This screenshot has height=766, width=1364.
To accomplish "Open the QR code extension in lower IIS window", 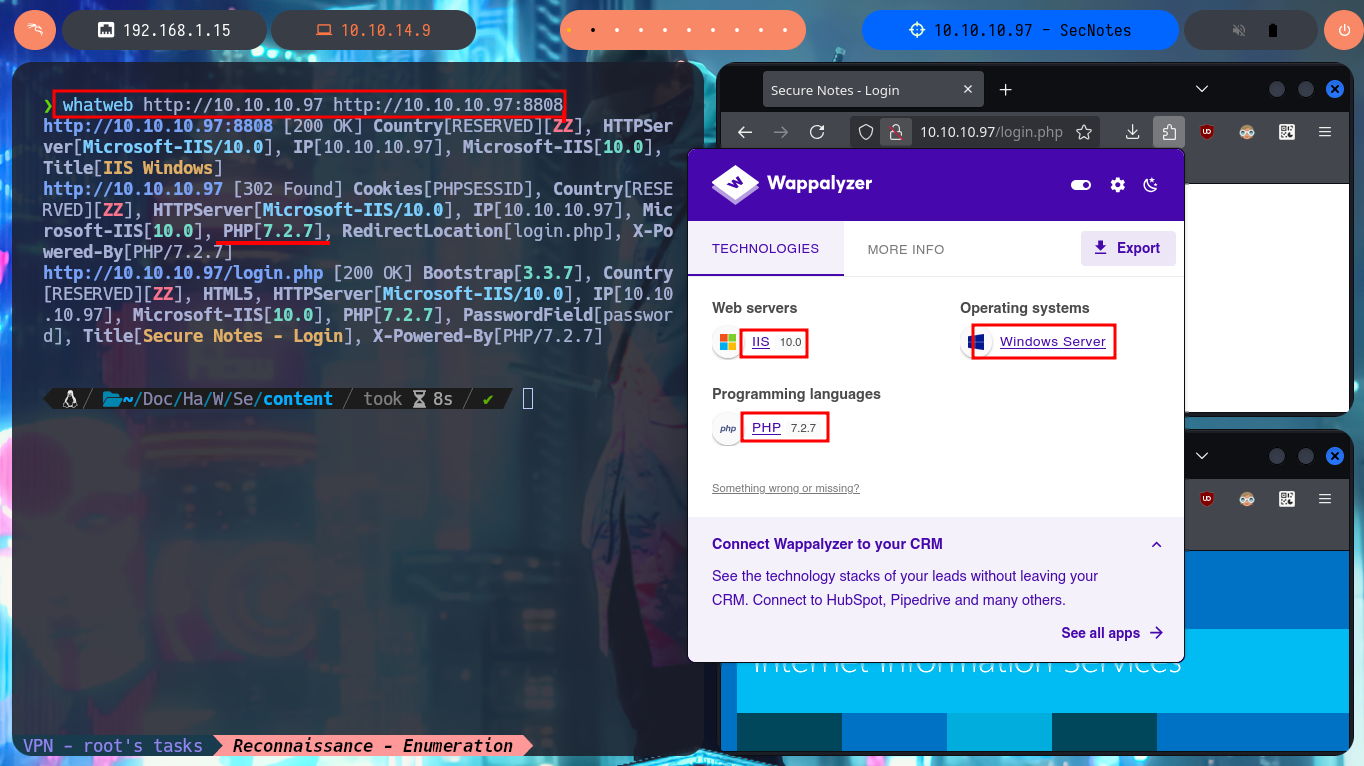I will (x=1286, y=498).
